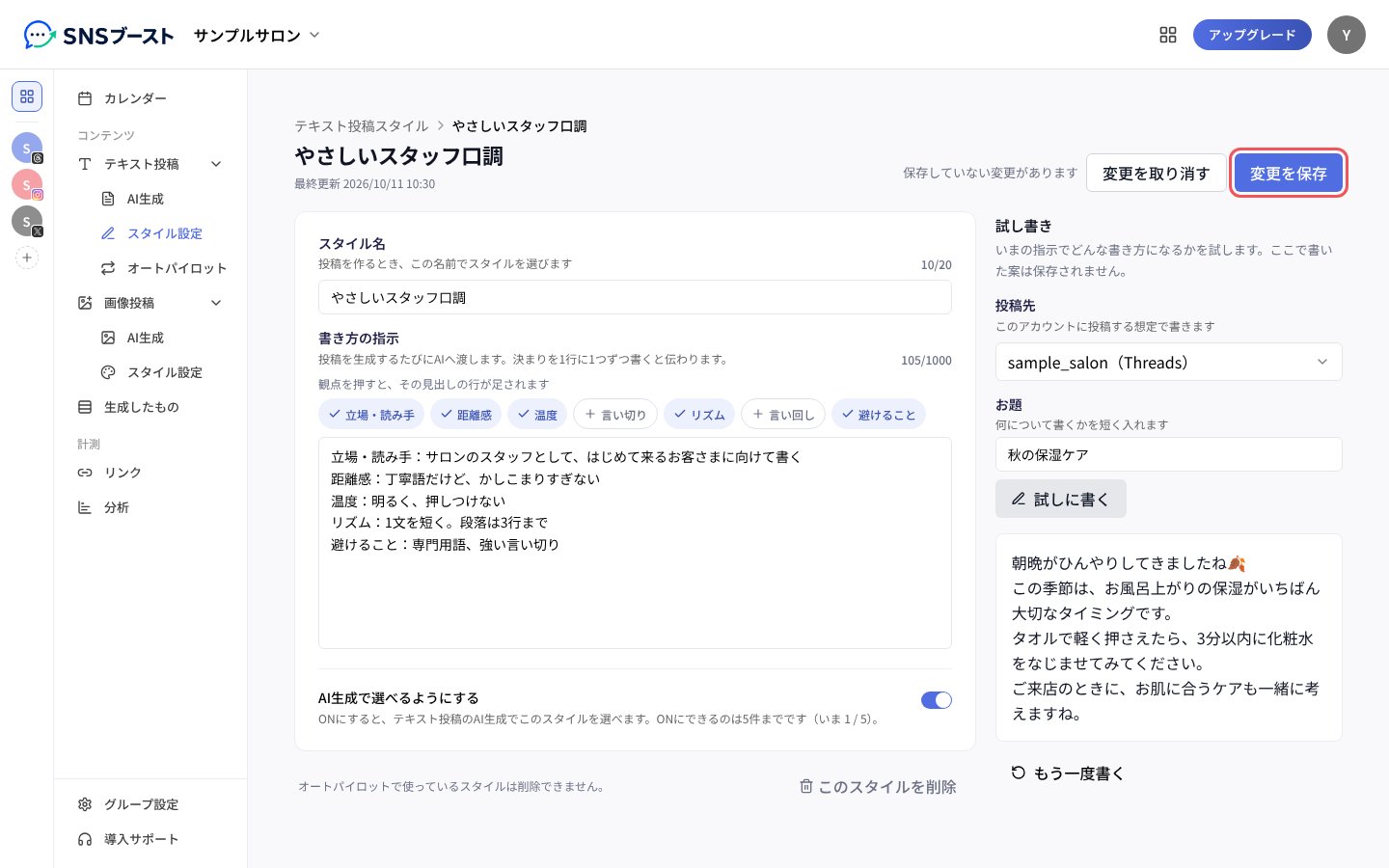Go back via テキスト投稿スタイル breadcrumb
The image size is (1389, 868).
(362, 126)
